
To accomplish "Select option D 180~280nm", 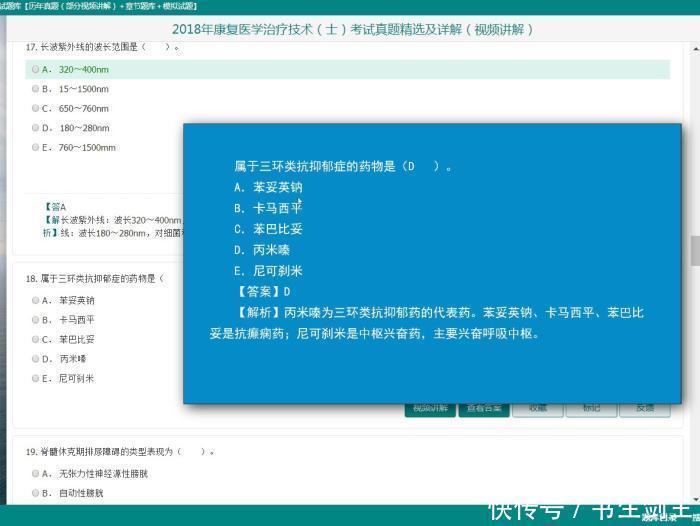I will tap(36, 128).
